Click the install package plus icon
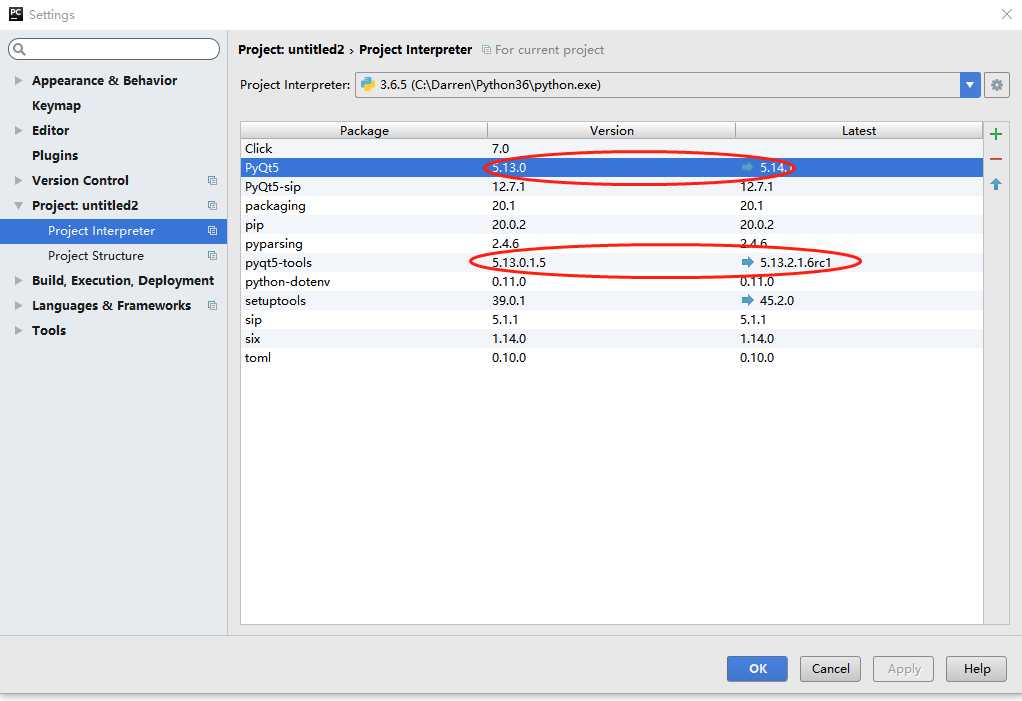Screen dimensions: 1022x701 (995, 134)
